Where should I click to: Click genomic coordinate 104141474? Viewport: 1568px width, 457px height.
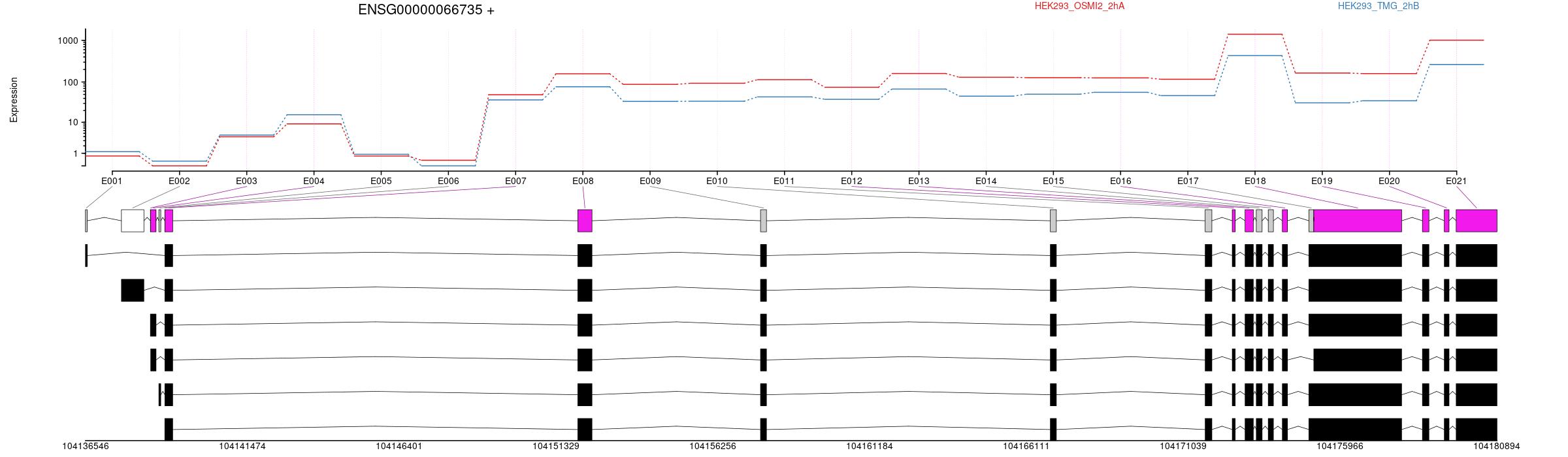pos(242,447)
